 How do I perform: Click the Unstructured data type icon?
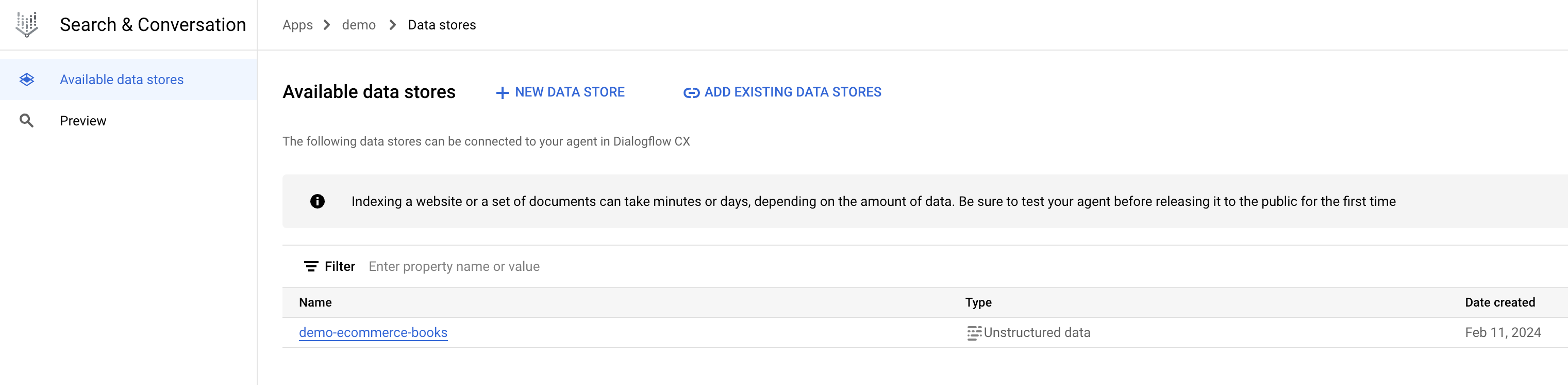[x=974, y=332]
